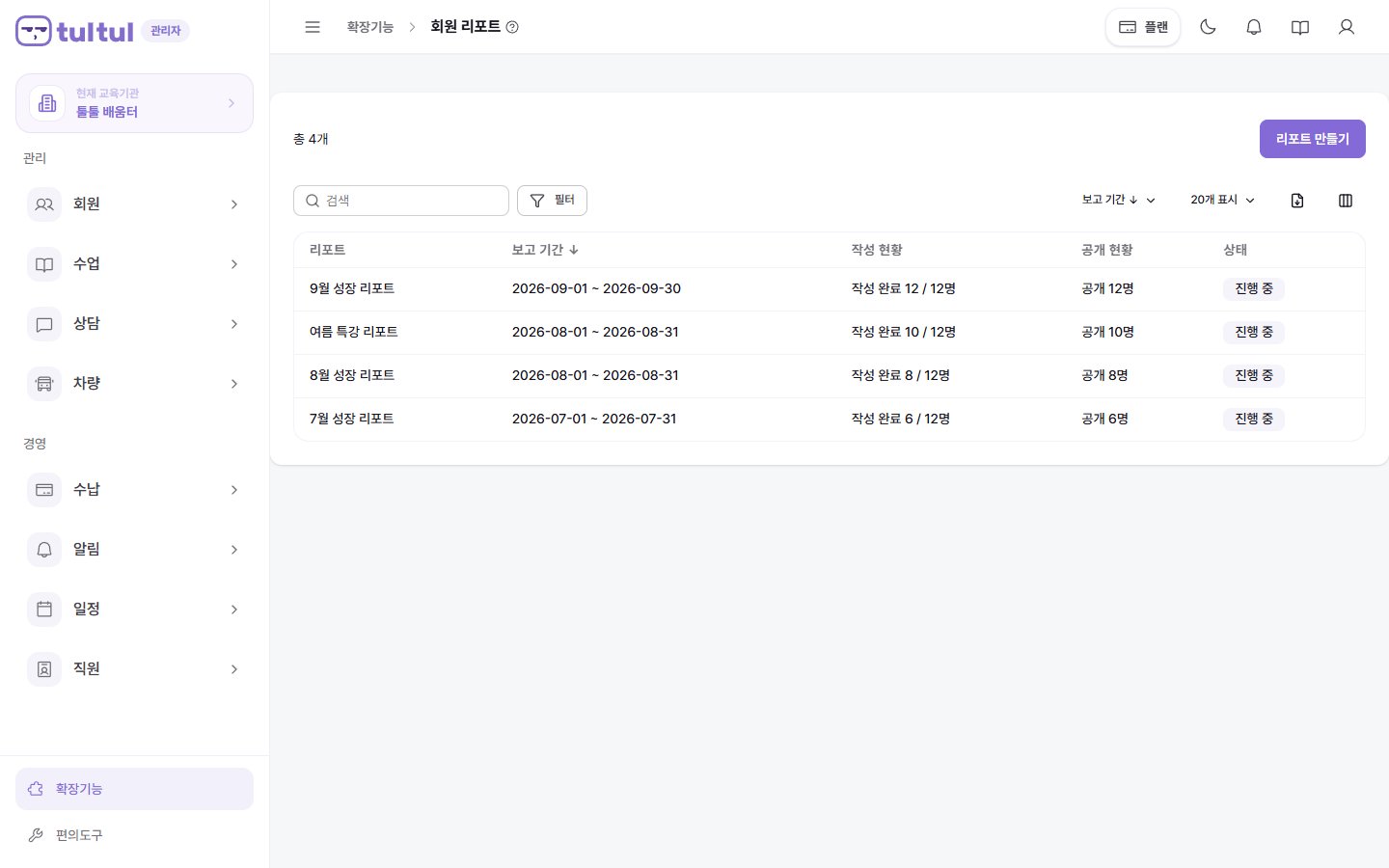Click the 일정 calendar sidebar icon
The height and width of the screenshot is (868, 1389).
[x=44, y=610]
